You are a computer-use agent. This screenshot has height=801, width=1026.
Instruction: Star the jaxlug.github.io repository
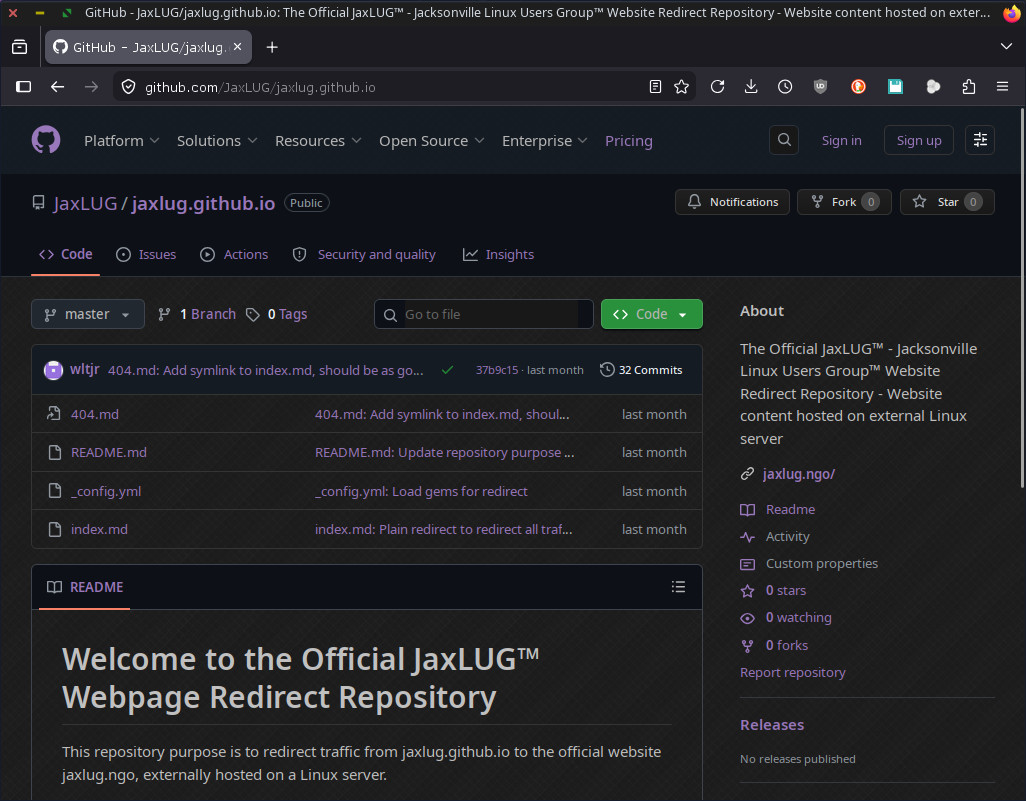(x=947, y=202)
